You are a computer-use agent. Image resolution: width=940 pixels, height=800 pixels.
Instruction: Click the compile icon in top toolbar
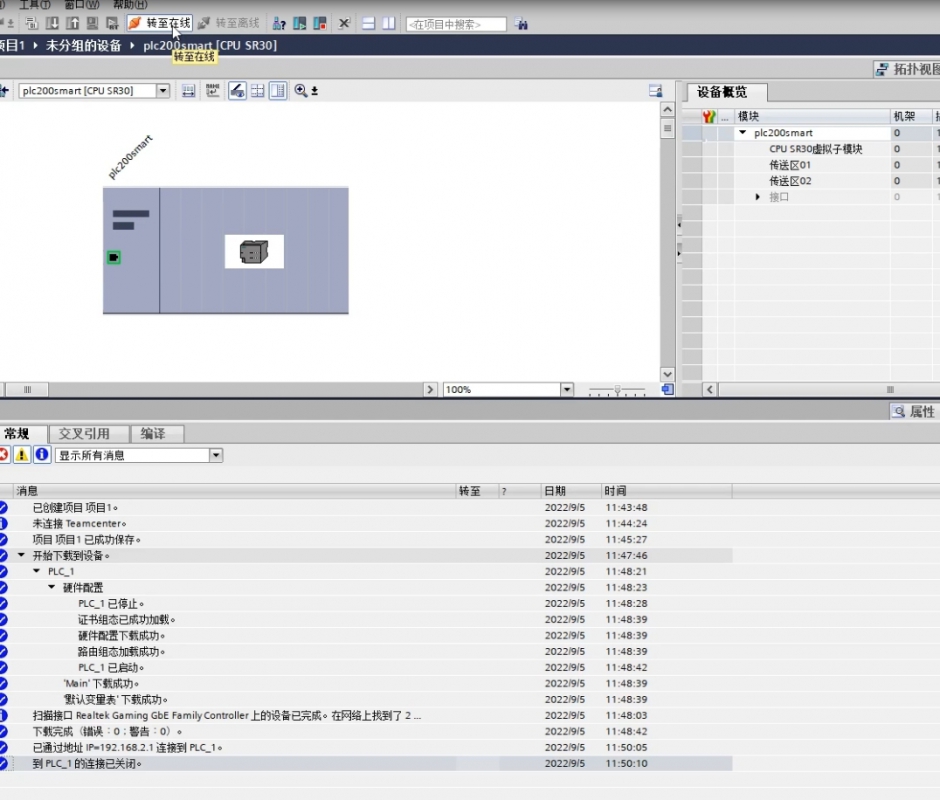pos(32,24)
